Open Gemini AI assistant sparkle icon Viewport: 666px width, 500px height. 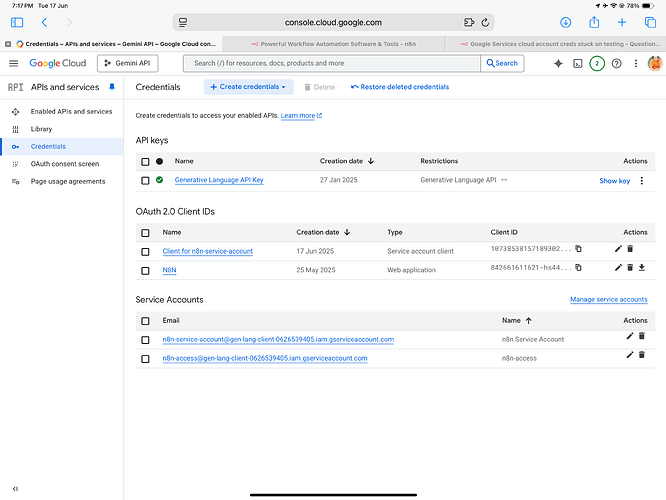tap(558, 63)
